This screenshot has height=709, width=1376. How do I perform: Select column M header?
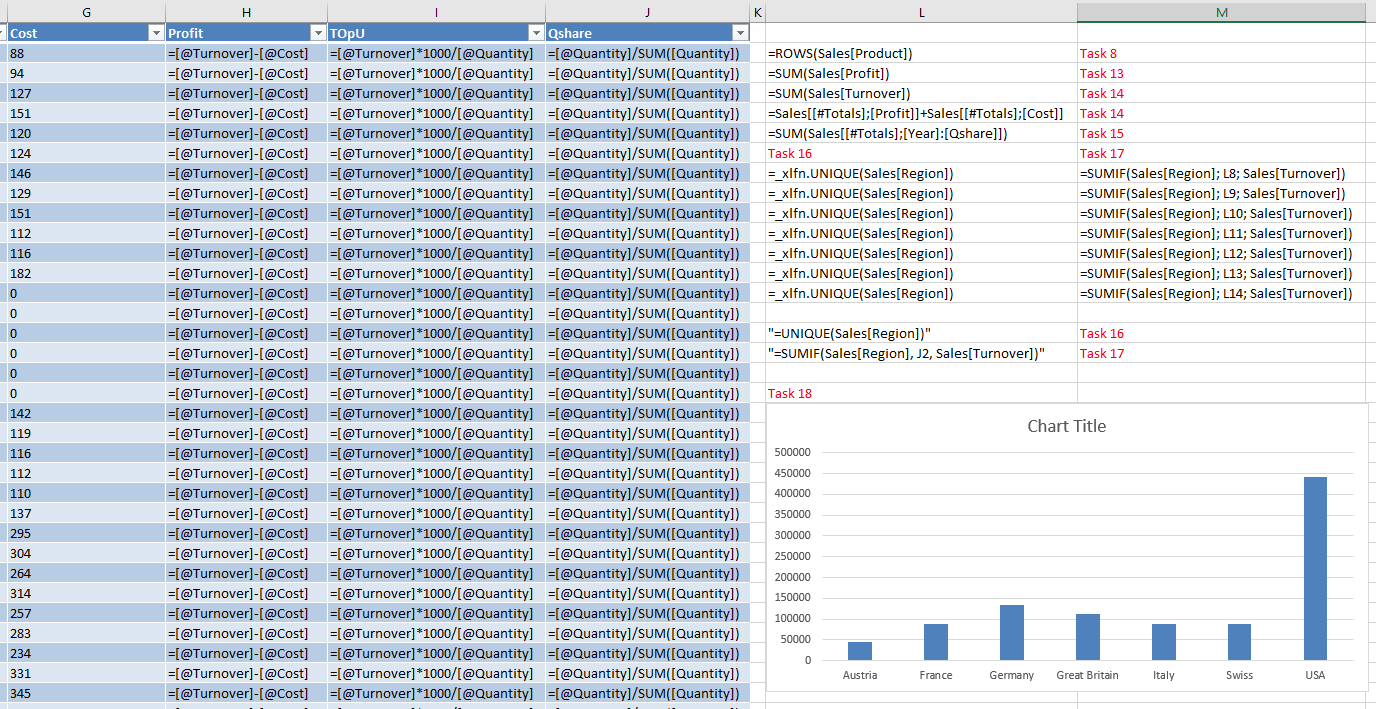pyautogui.click(x=1221, y=12)
